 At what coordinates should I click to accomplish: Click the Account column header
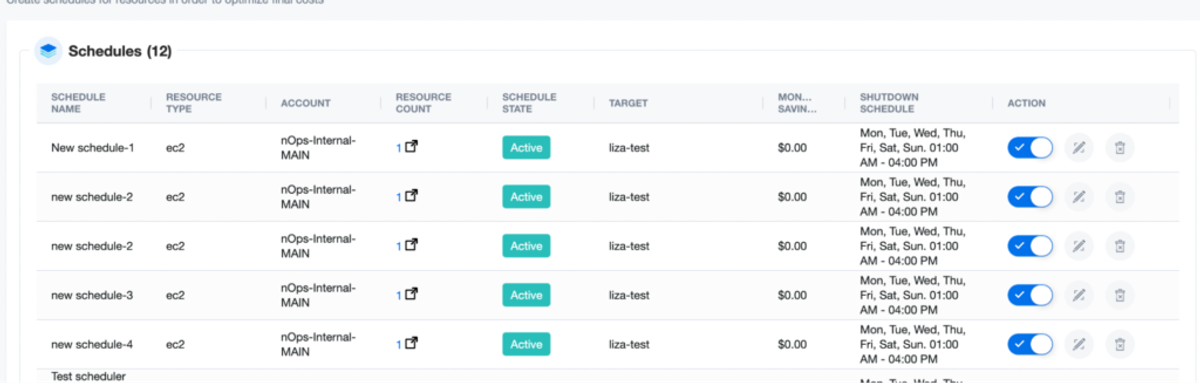306,103
